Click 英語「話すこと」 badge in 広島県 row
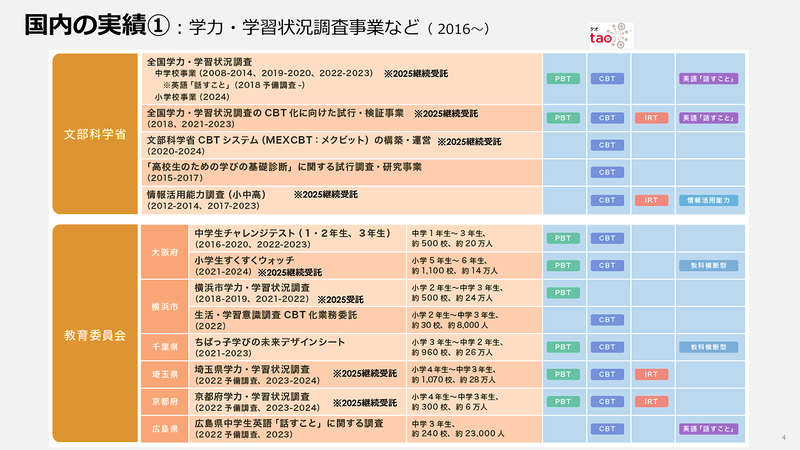The height and width of the screenshot is (450, 800). point(708,429)
